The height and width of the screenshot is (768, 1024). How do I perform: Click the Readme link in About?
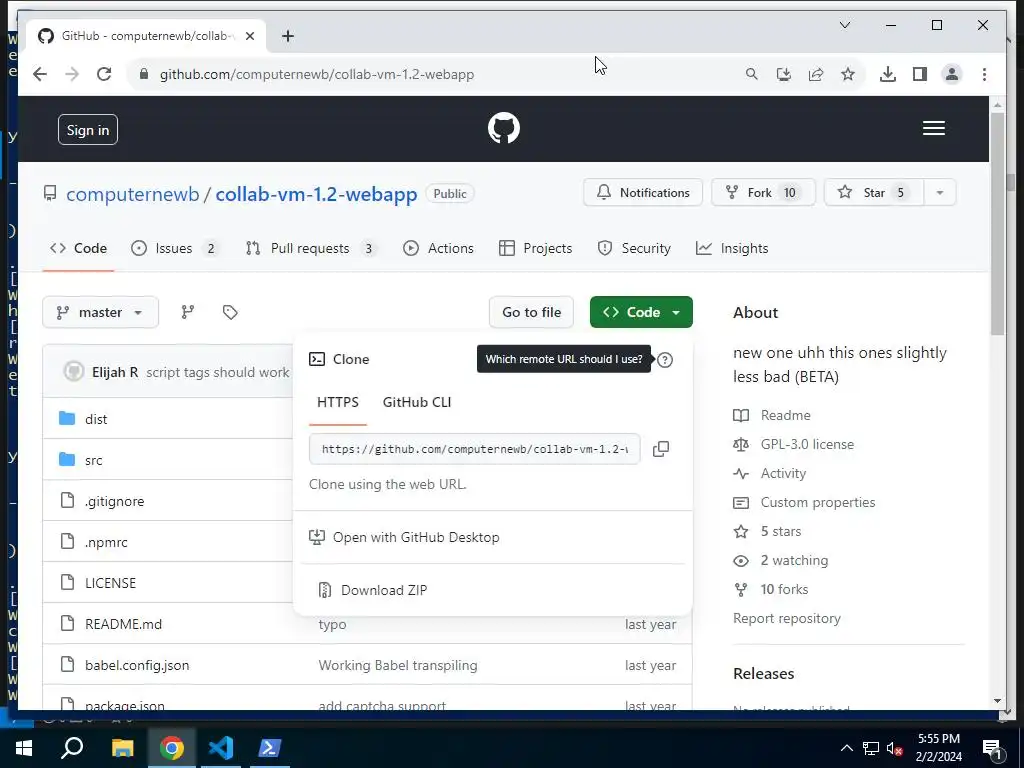(x=786, y=415)
